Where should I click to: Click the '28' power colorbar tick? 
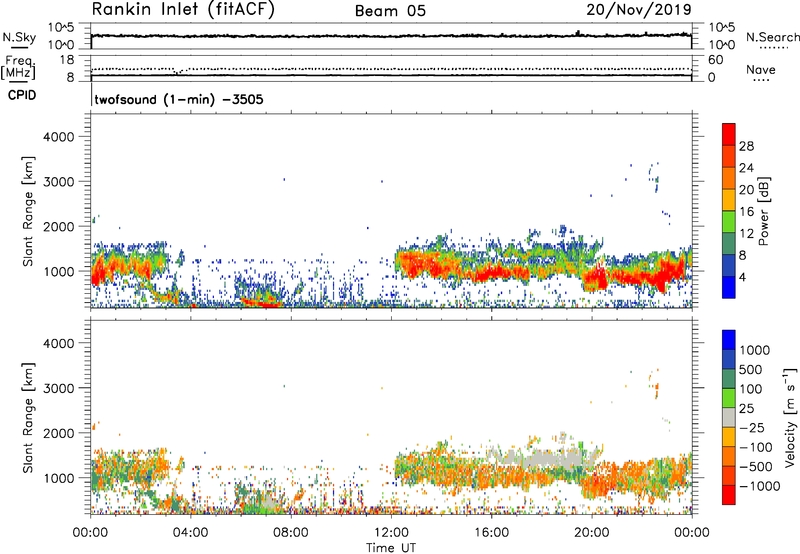pyautogui.click(x=746, y=146)
